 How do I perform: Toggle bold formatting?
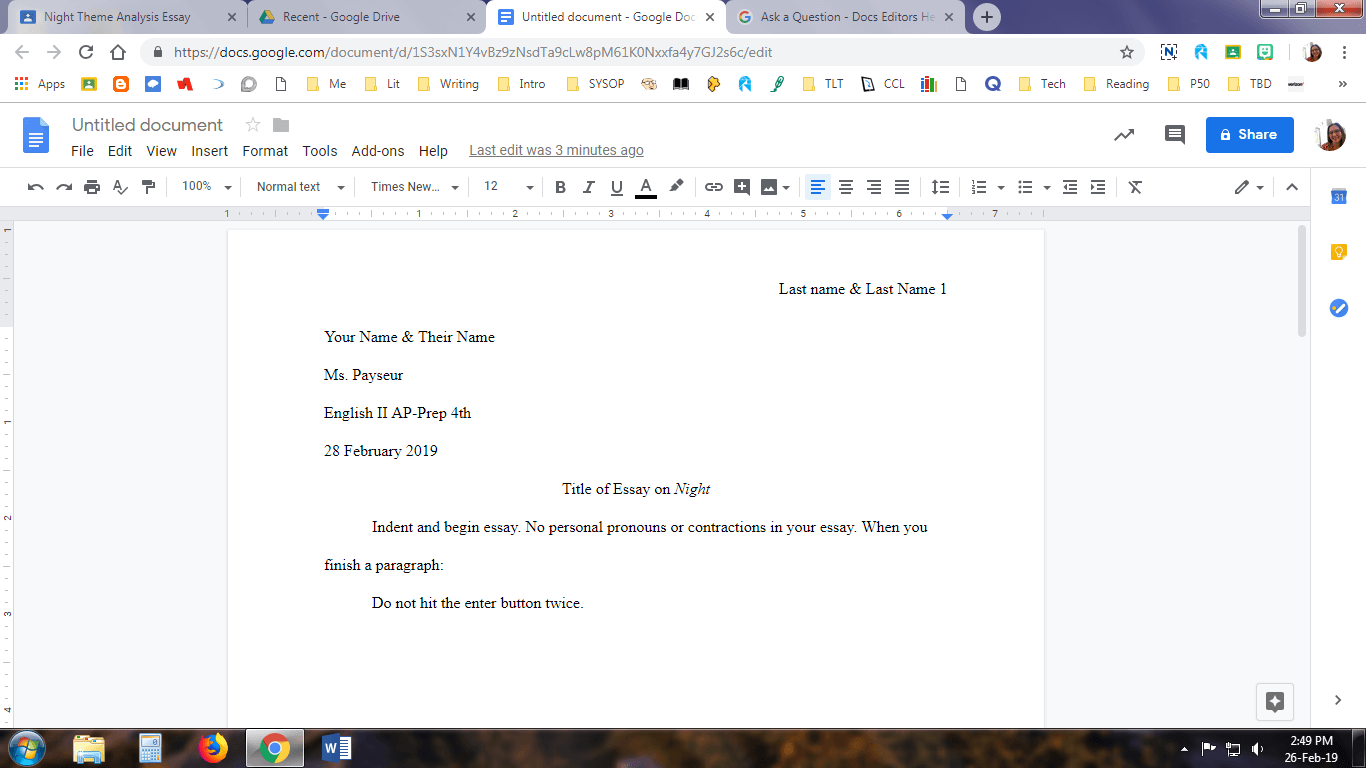pyautogui.click(x=560, y=186)
